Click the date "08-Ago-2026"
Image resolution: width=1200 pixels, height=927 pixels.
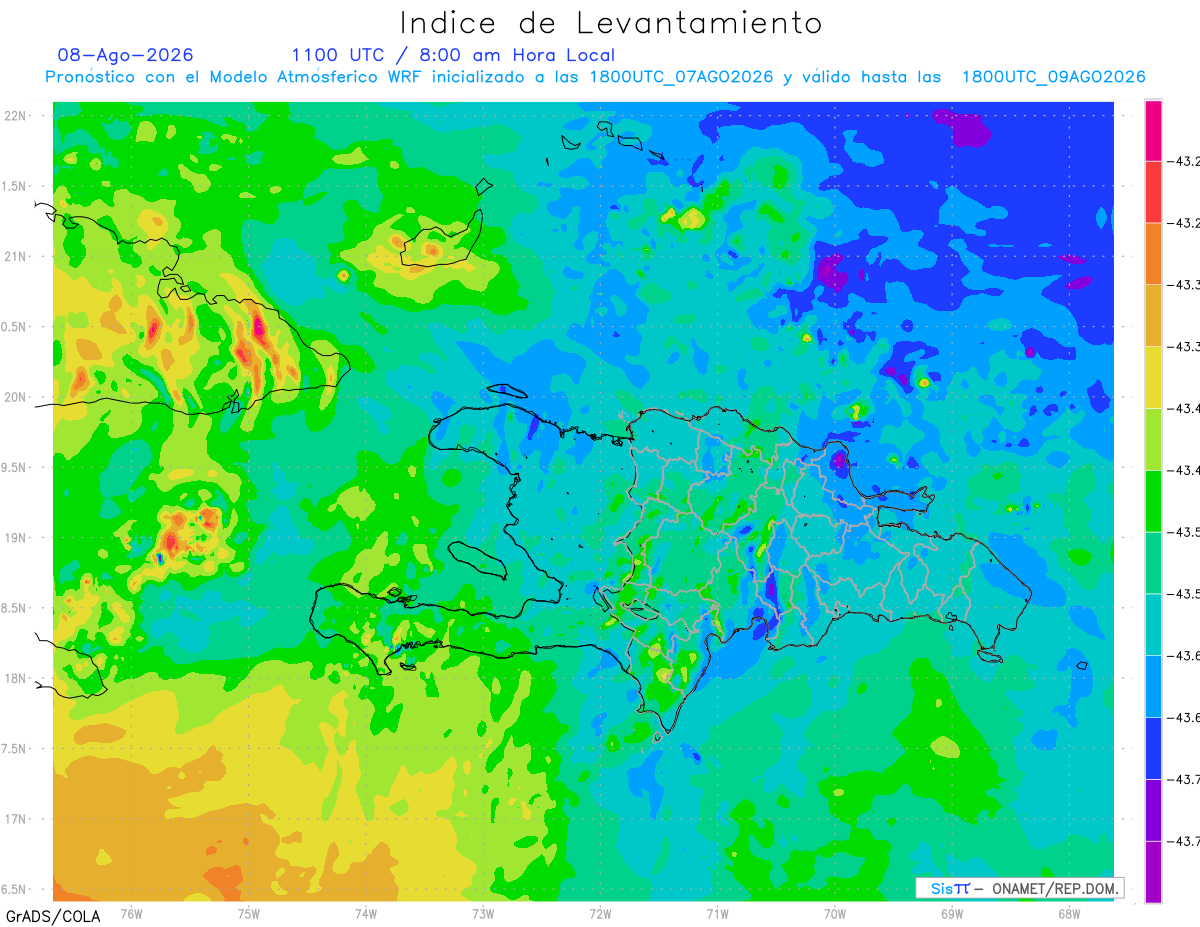coord(125,55)
